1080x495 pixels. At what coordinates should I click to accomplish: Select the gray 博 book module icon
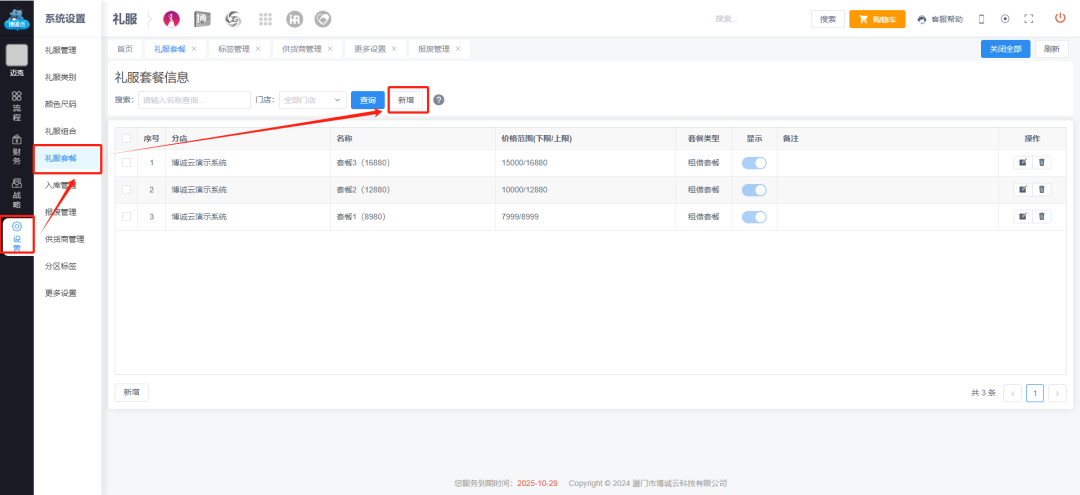202,19
